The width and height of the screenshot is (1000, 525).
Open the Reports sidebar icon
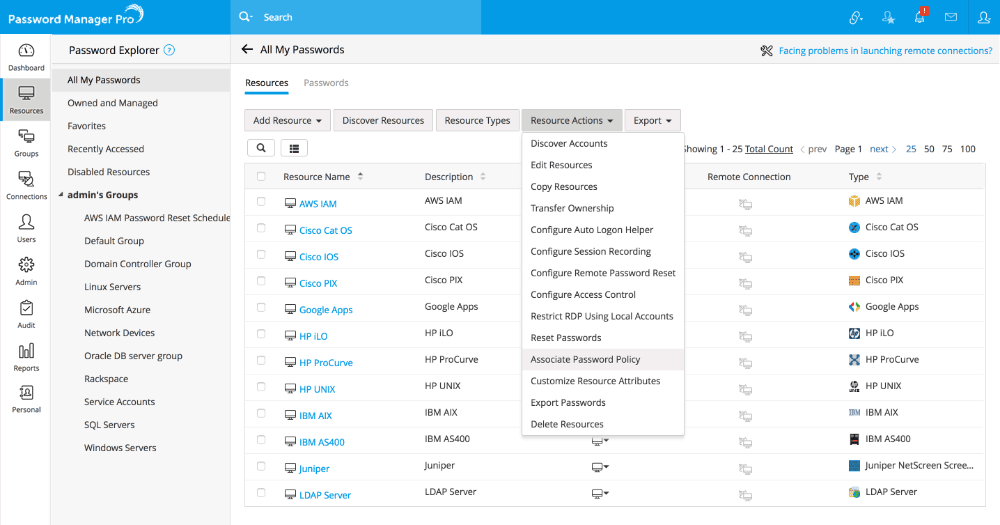coord(26,357)
